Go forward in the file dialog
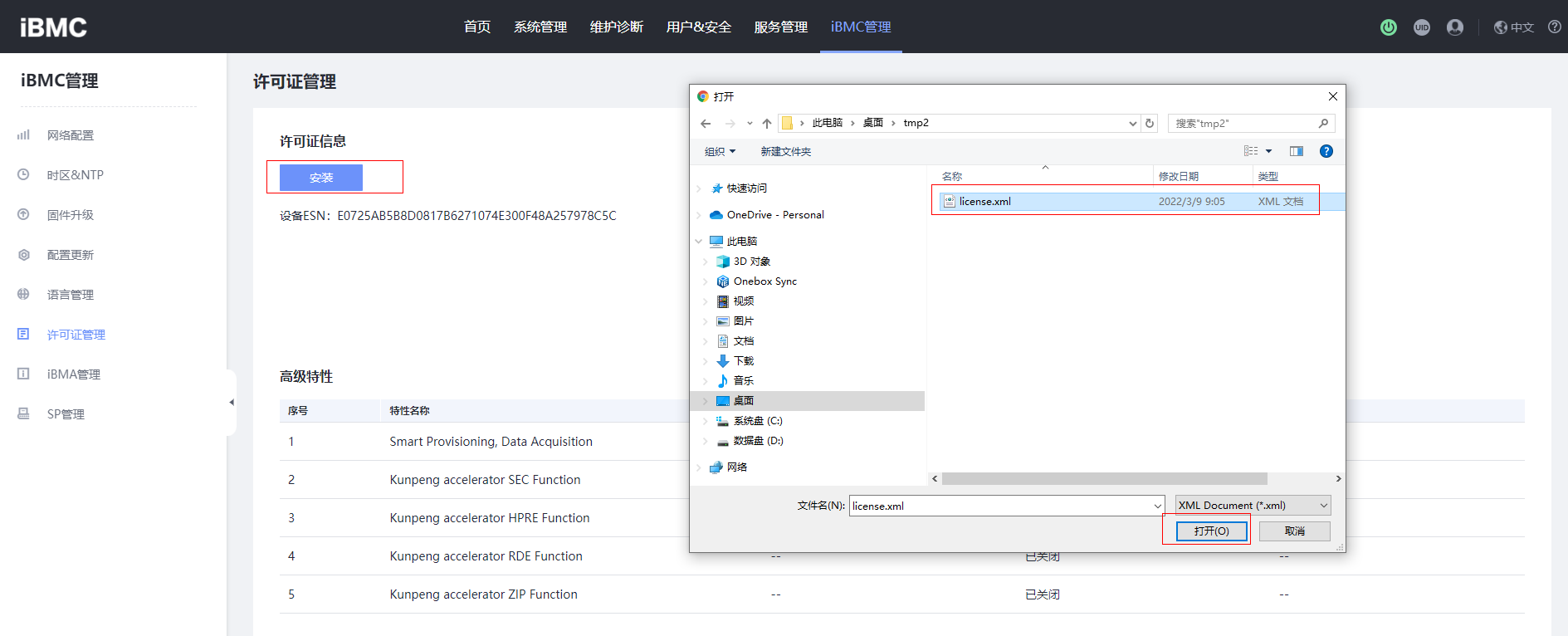This screenshot has height=636, width=1568. point(730,124)
